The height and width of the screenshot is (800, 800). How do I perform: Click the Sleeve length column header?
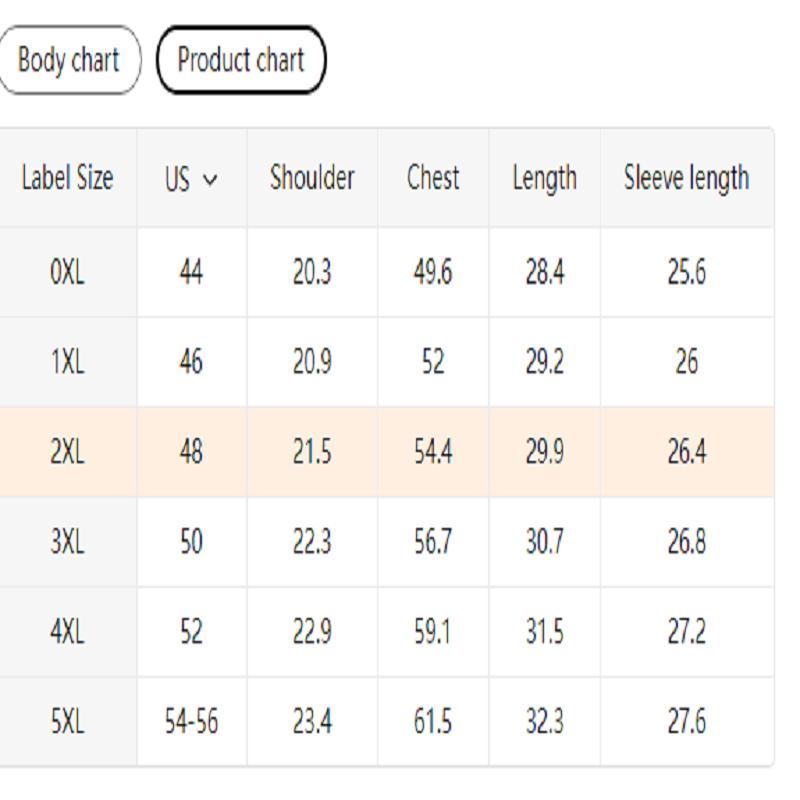click(x=686, y=178)
